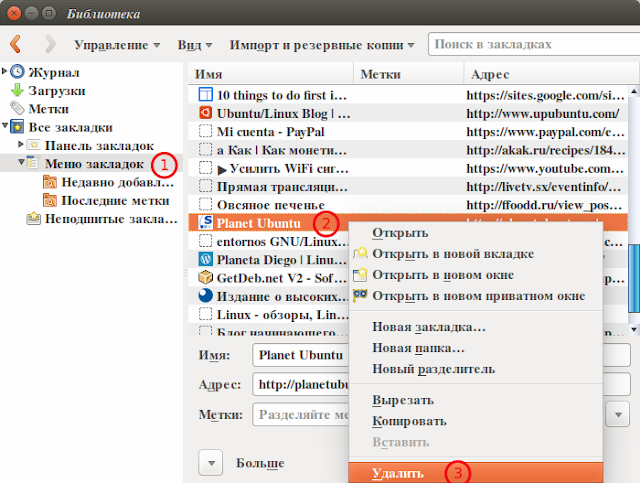Collapse the Меню закладок folder
The width and height of the screenshot is (640, 483).
tap(21, 162)
